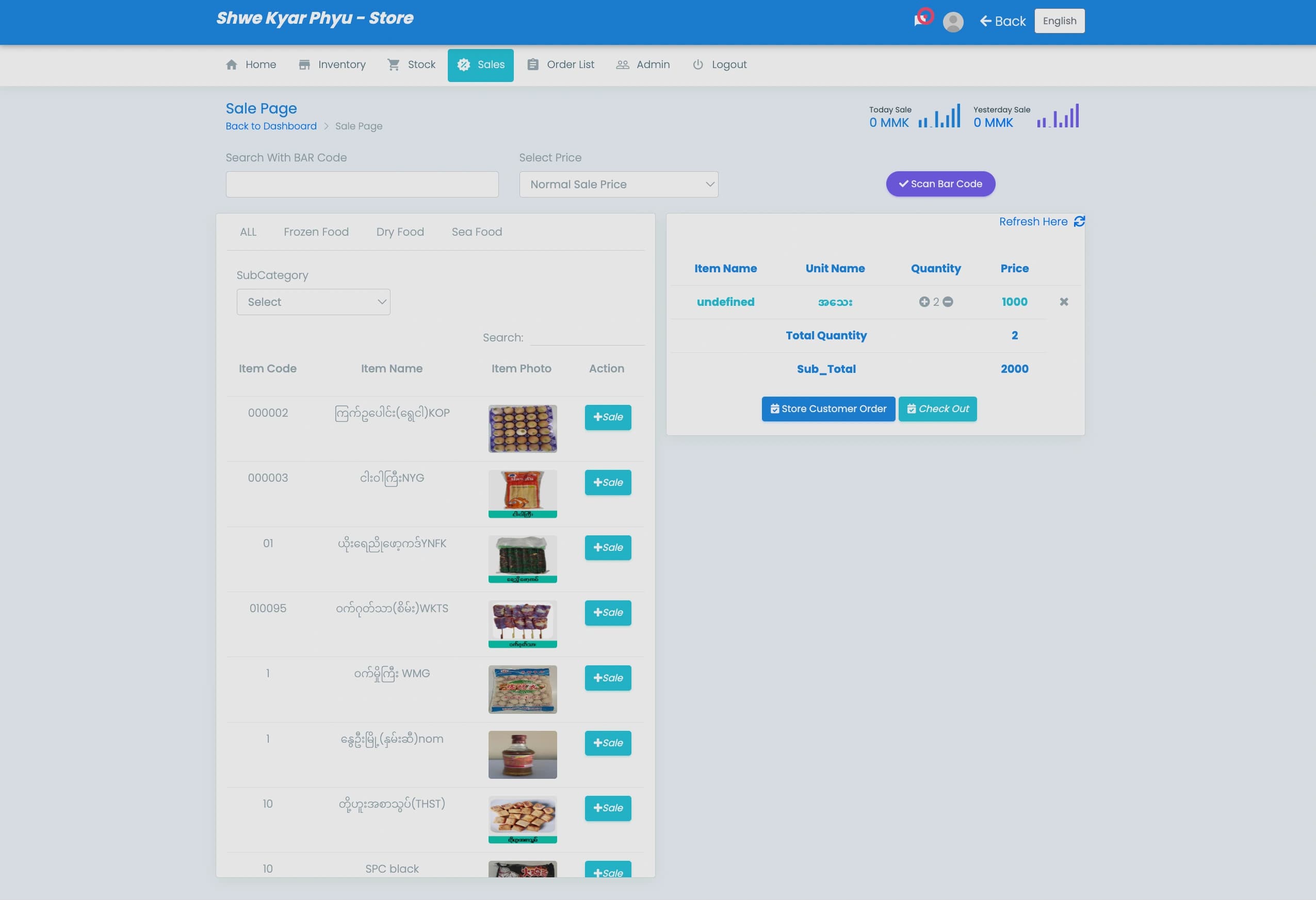Switch to the Frozen Food tab
1316x900 pixels.
pyautogui.click(x=317, y=232)
